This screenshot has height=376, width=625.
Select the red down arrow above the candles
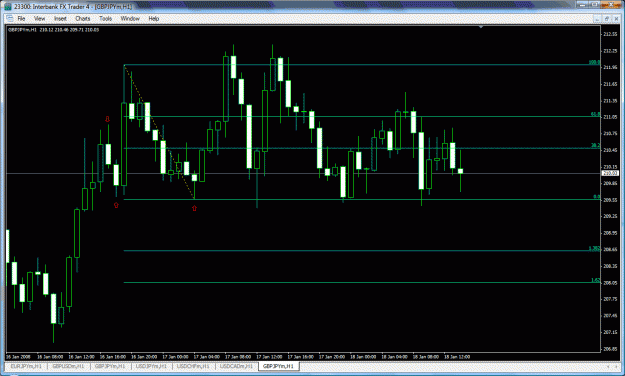click(x=107, y=119)
